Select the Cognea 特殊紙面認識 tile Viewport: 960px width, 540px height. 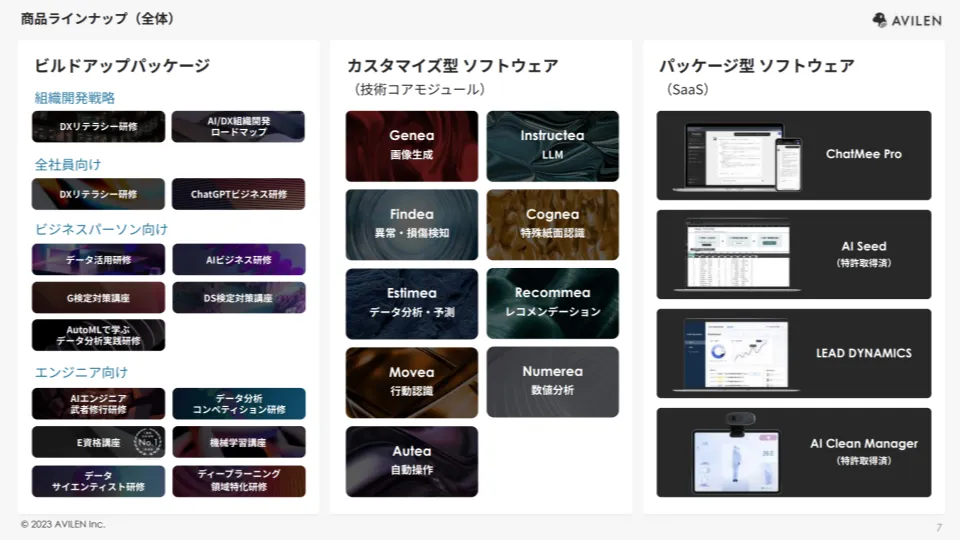(x=552, y=224)
